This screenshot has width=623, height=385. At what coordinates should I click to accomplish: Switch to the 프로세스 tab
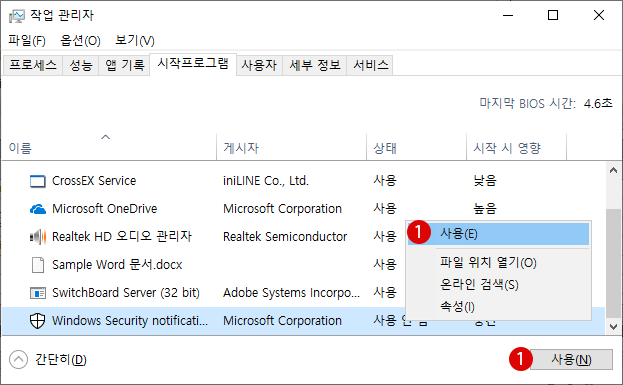[x=33, y=65]
